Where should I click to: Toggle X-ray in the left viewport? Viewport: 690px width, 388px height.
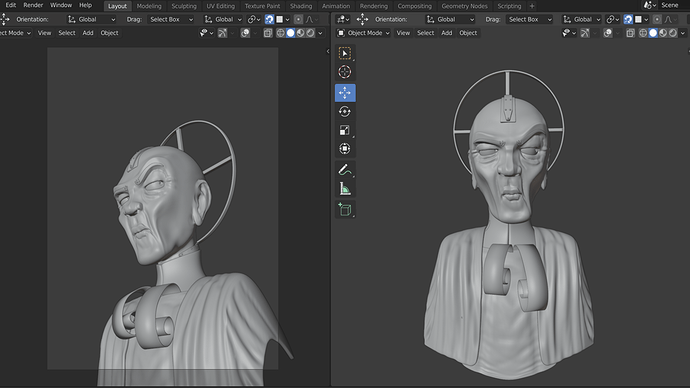(x=268, y=33)
